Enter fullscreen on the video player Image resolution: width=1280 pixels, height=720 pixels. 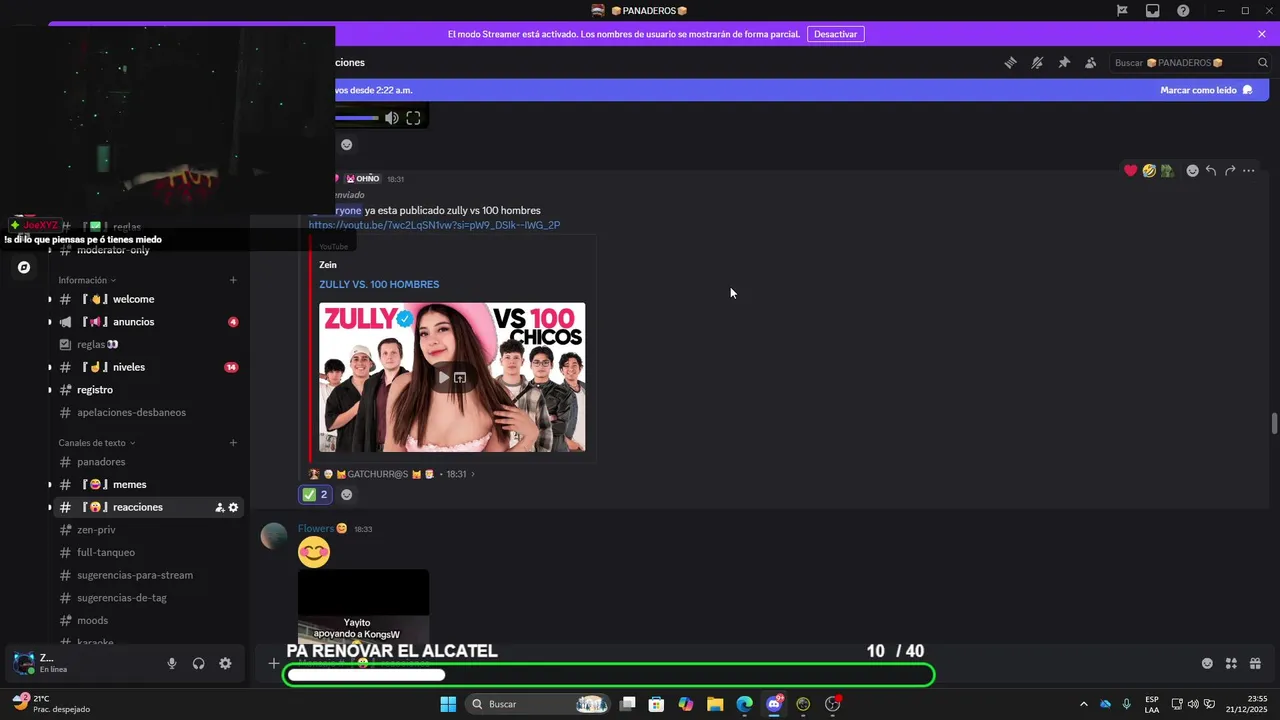pyautogui.click(x=413, y=118)
